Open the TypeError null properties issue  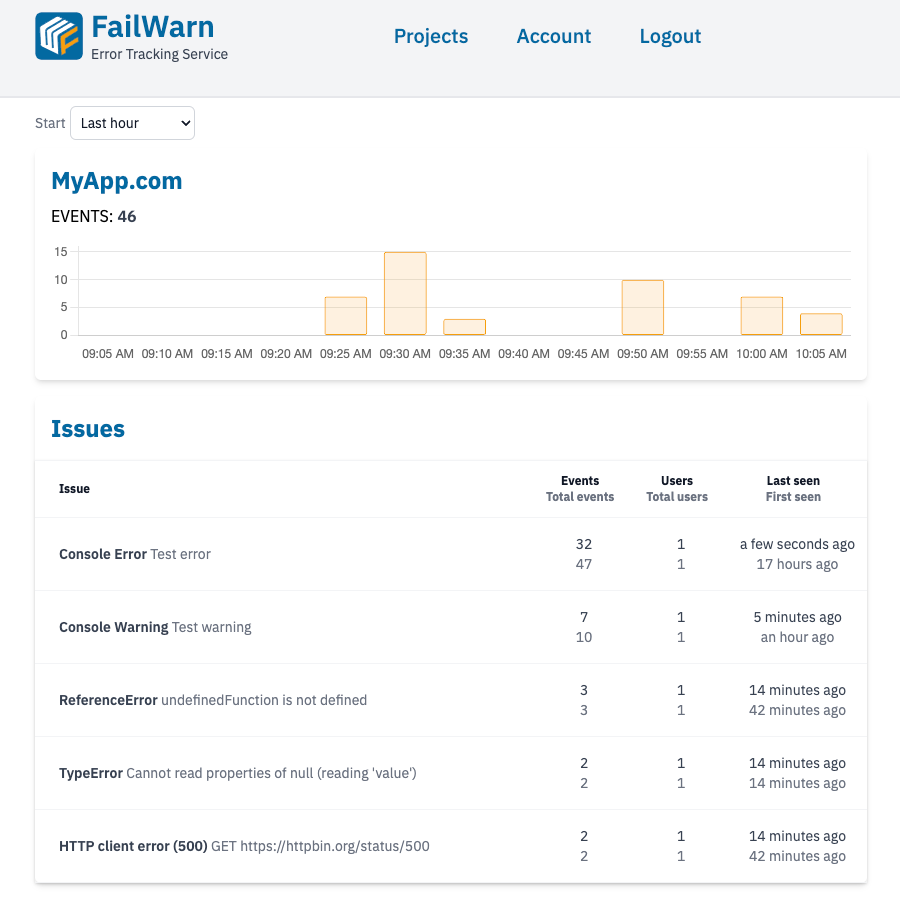point(91,773)
